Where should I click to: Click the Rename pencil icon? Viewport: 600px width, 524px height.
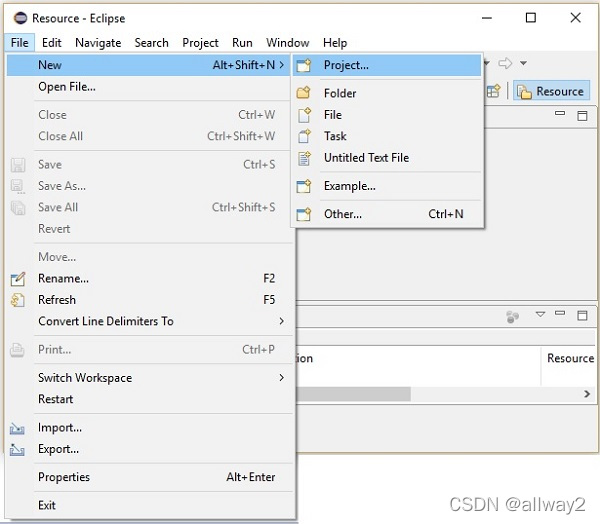click(18, 279)
